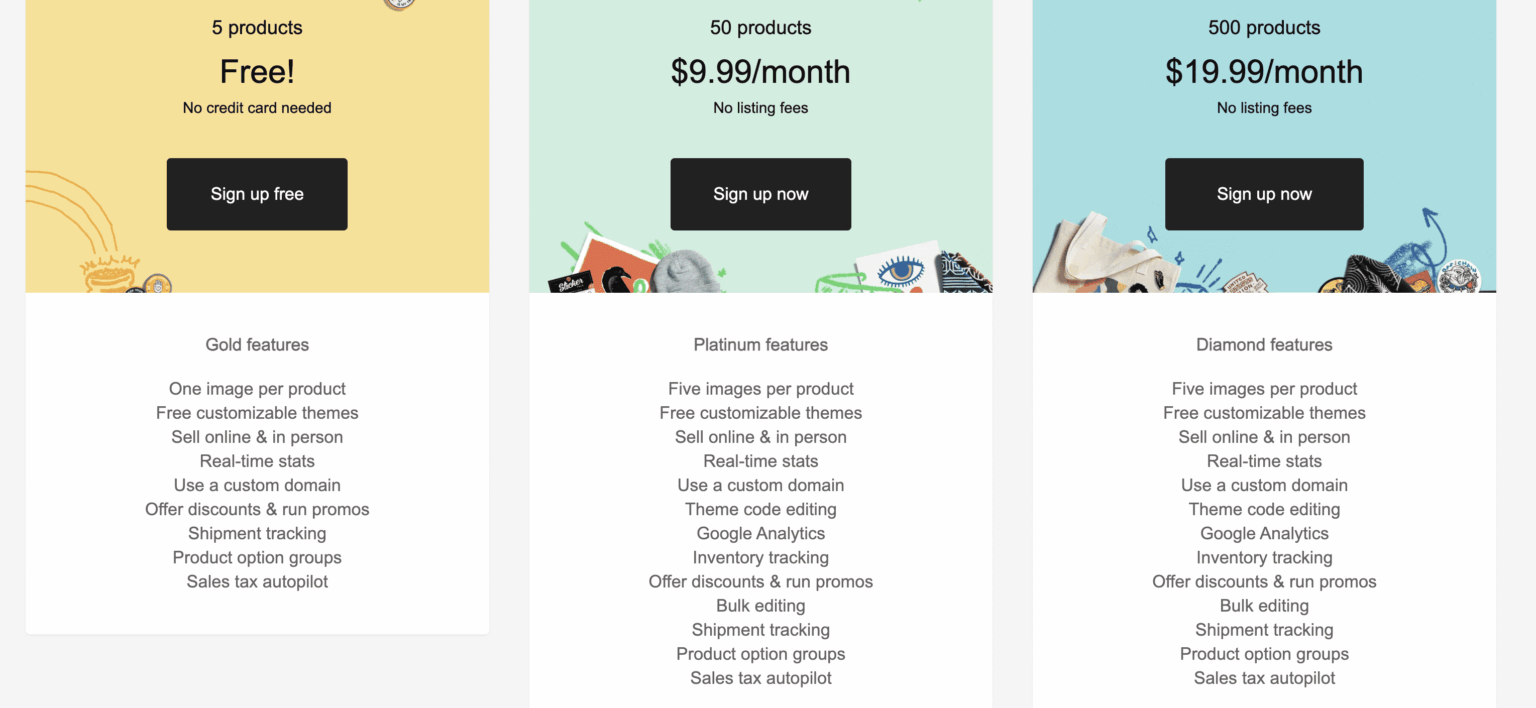Select the Diamond plan card
Screen dimensions: 1536x708
1263,300
